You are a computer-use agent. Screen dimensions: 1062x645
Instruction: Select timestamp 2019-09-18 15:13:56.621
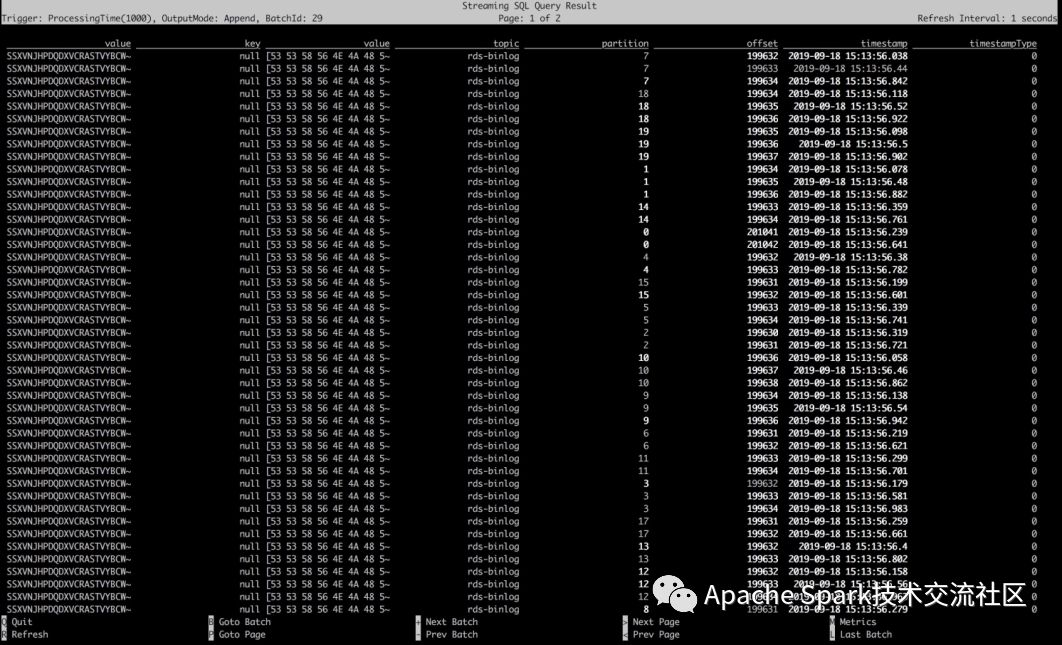[x=848, y=446]
